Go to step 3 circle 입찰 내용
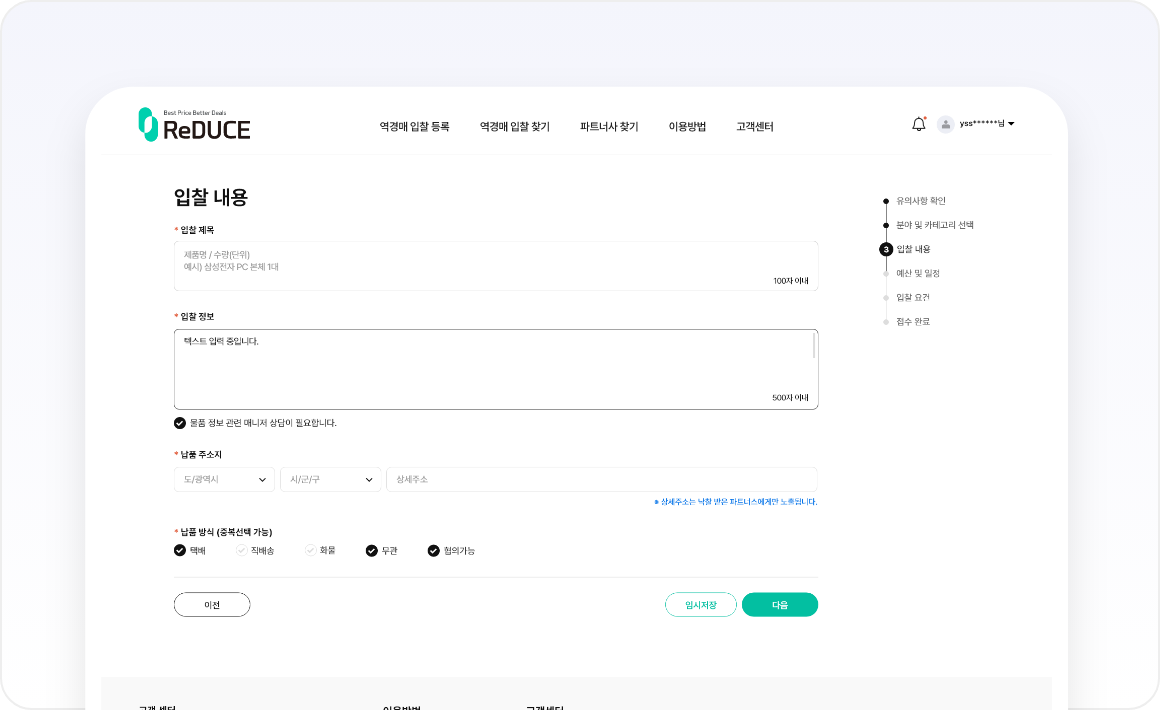Viewport: 1160px width, 710px height. (885, 249)
